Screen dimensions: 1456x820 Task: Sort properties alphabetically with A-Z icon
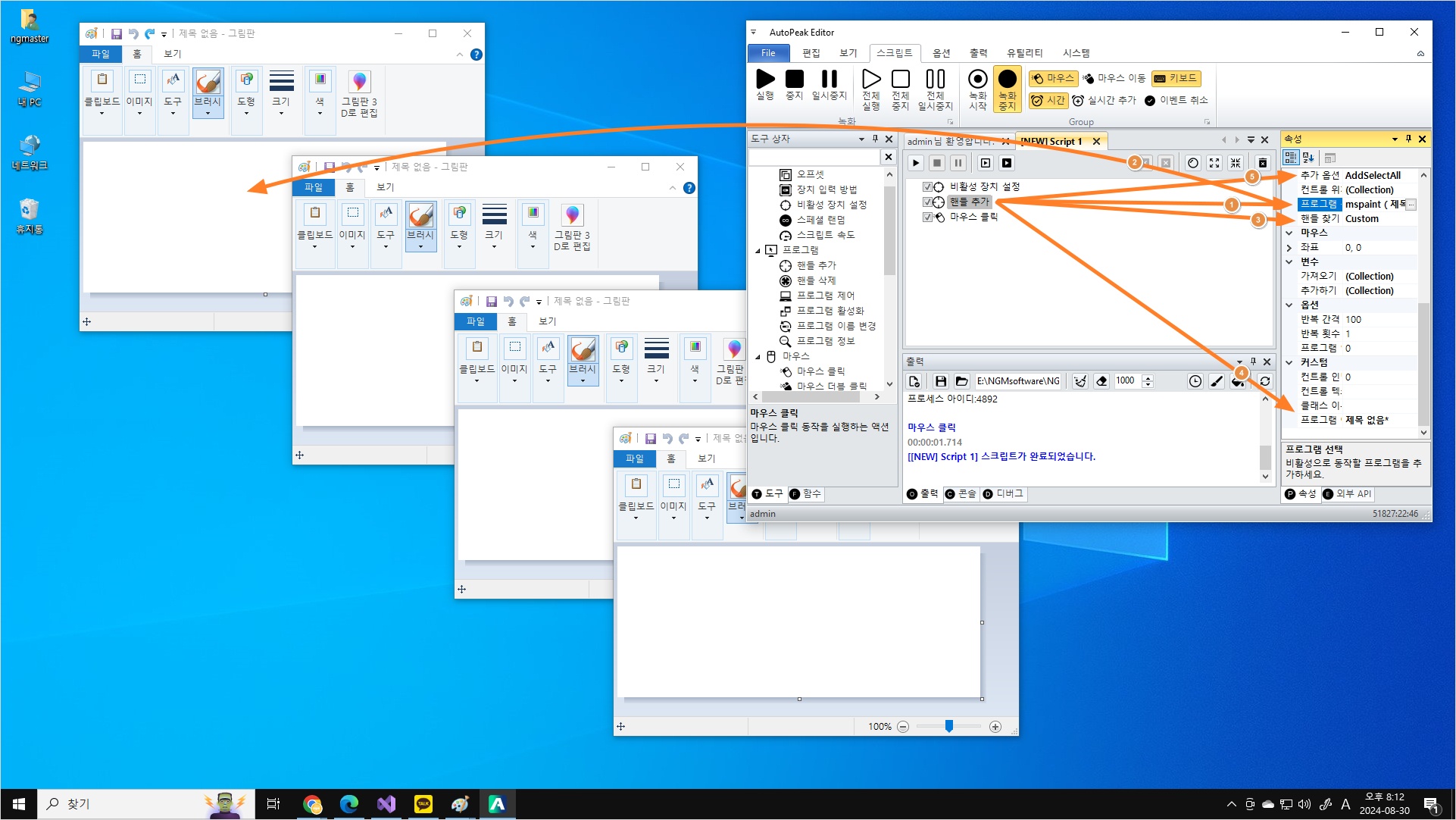(1308, 158)
